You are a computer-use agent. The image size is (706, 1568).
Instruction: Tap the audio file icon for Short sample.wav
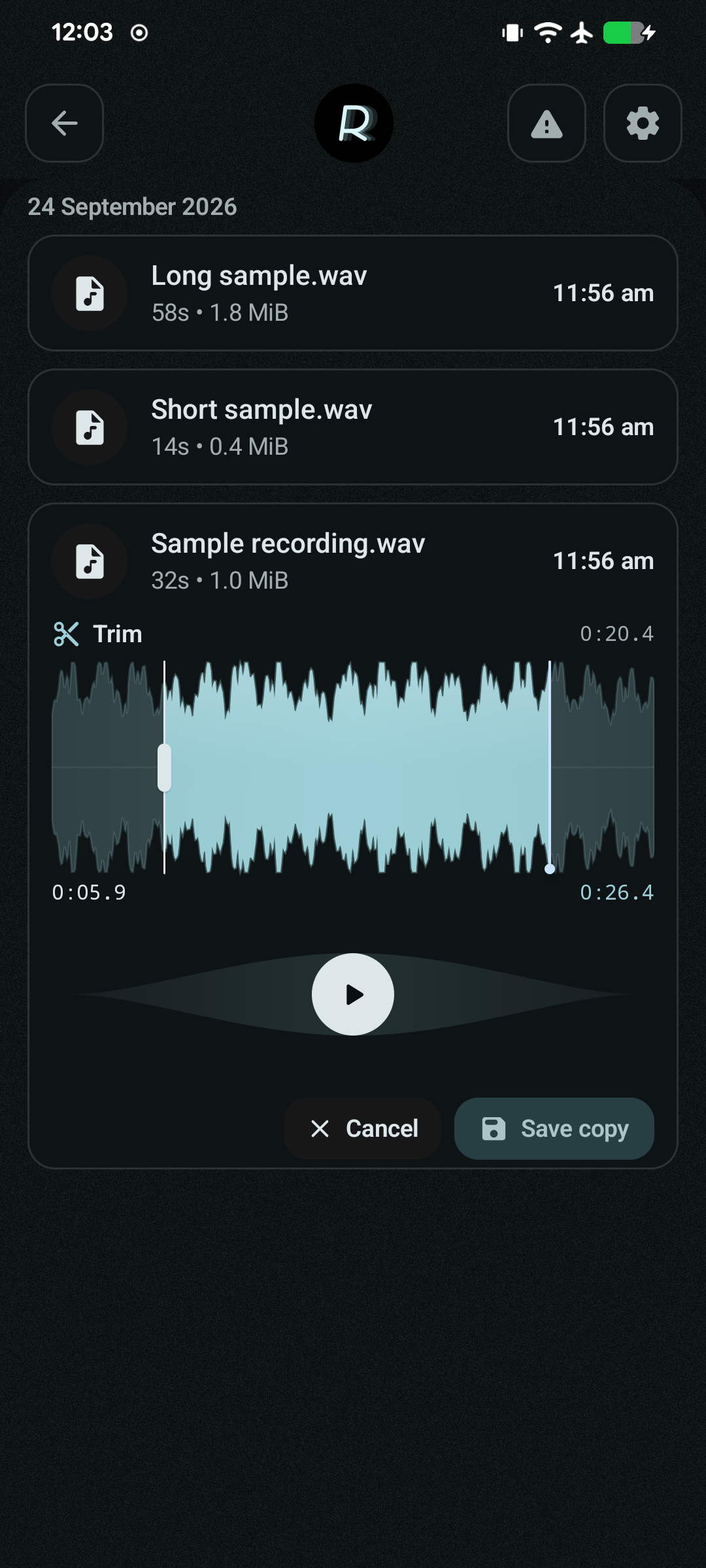90,427
